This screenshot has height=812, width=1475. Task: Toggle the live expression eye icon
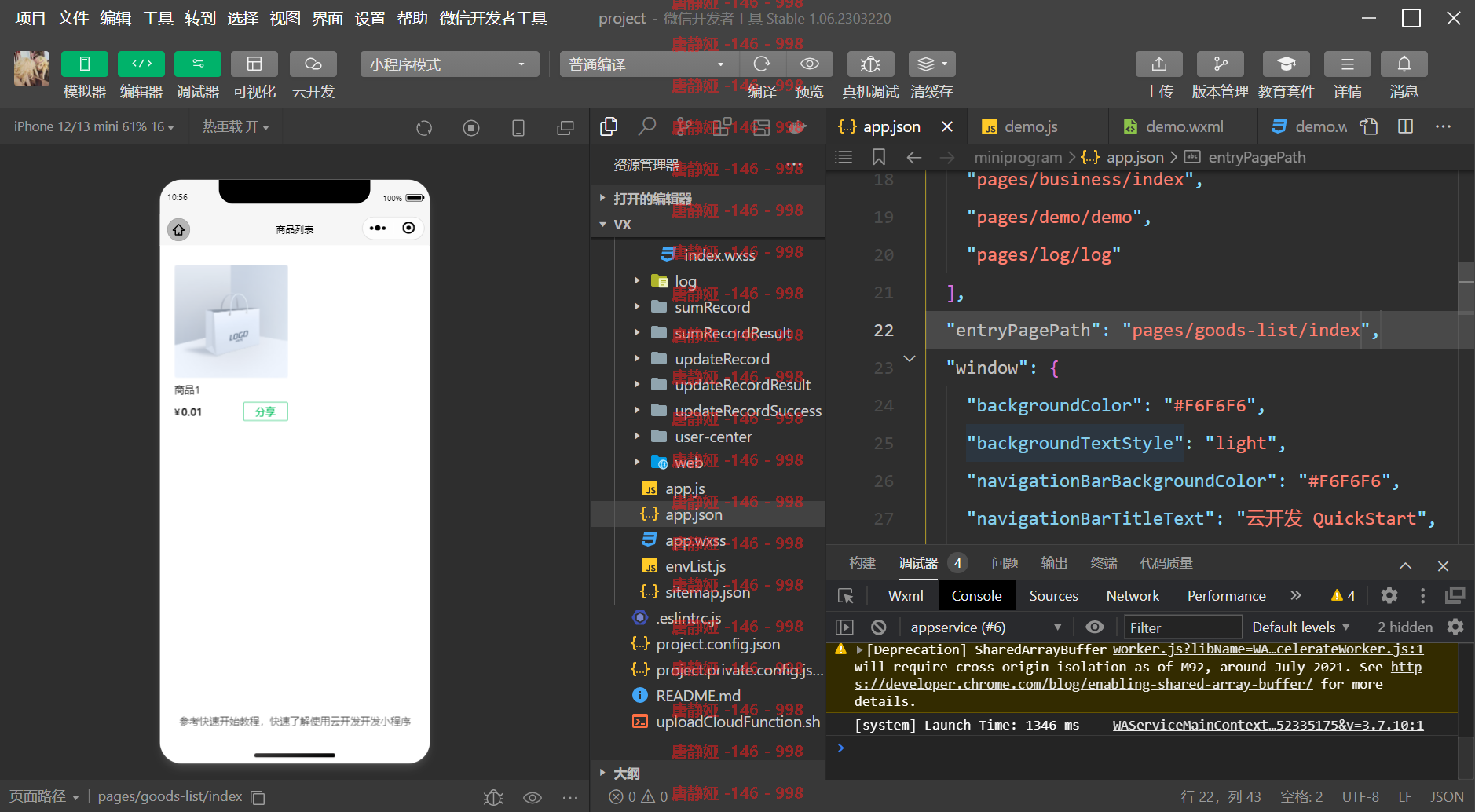tap(1094, 627)
